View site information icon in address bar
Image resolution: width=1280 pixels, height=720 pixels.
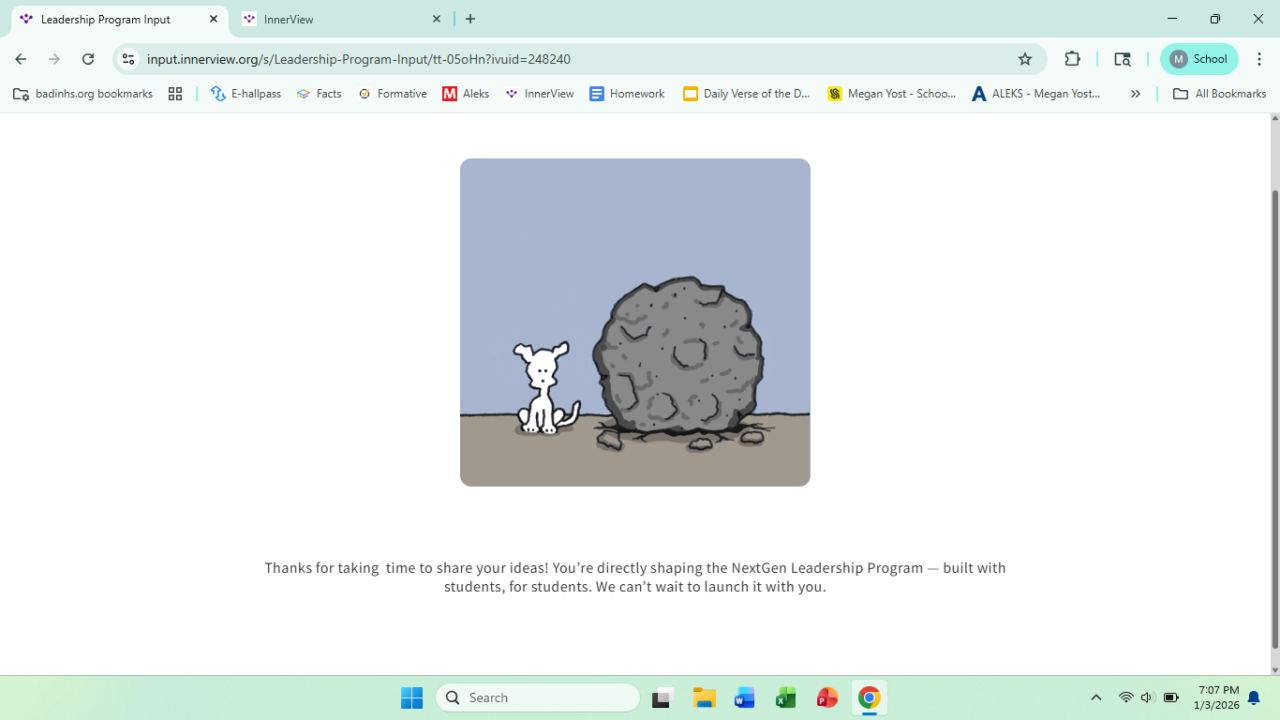[x=128, y=59]
